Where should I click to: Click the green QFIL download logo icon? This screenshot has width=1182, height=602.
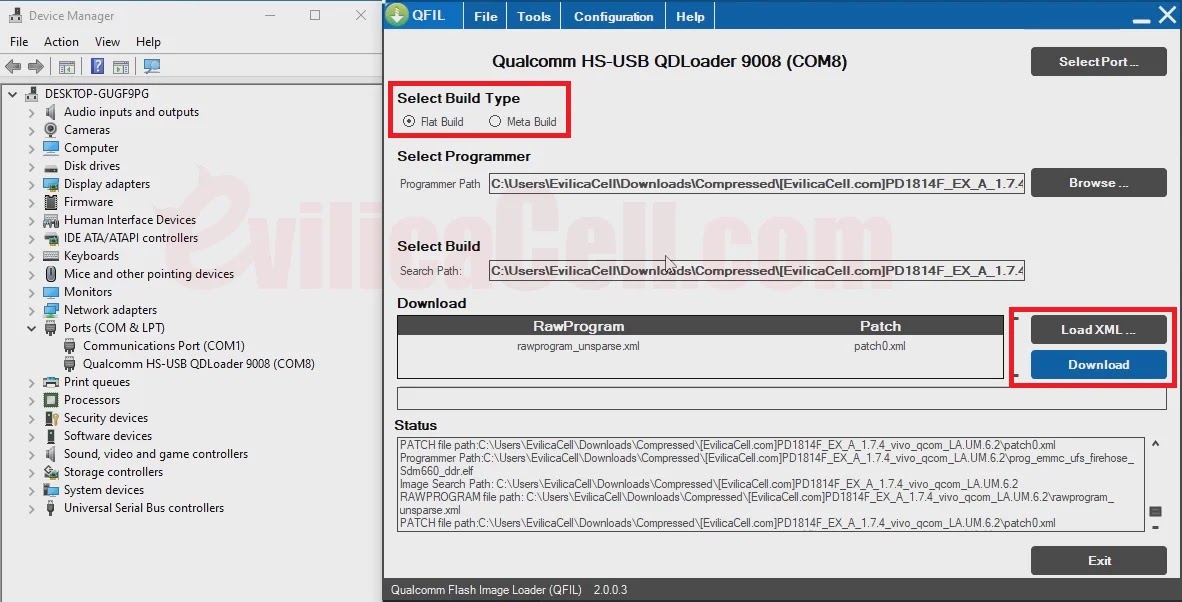point(398,15)
